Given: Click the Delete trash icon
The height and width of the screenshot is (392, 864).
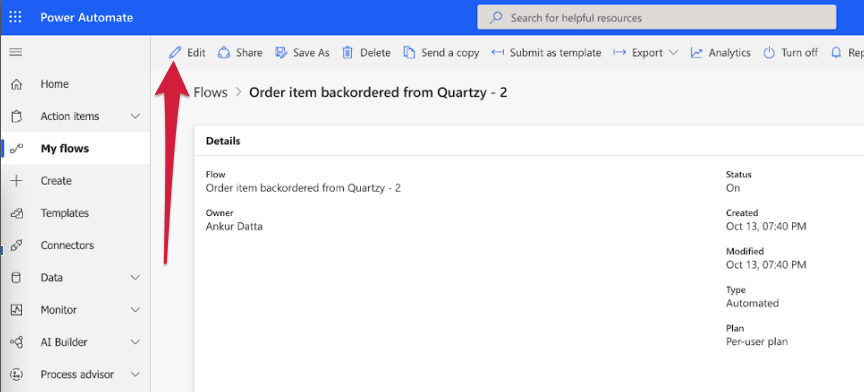Looking at the screenshot, I should (x=348, y=53).
